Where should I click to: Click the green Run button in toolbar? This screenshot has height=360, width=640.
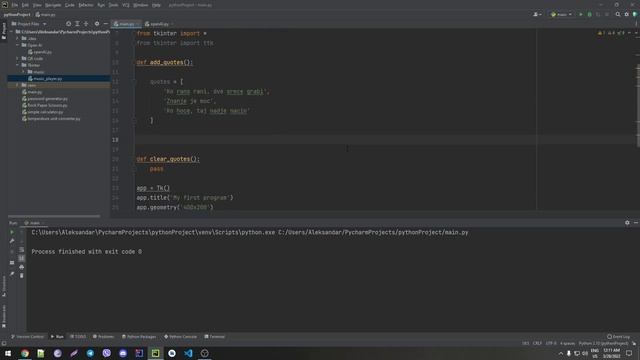[x=581, y=14]
